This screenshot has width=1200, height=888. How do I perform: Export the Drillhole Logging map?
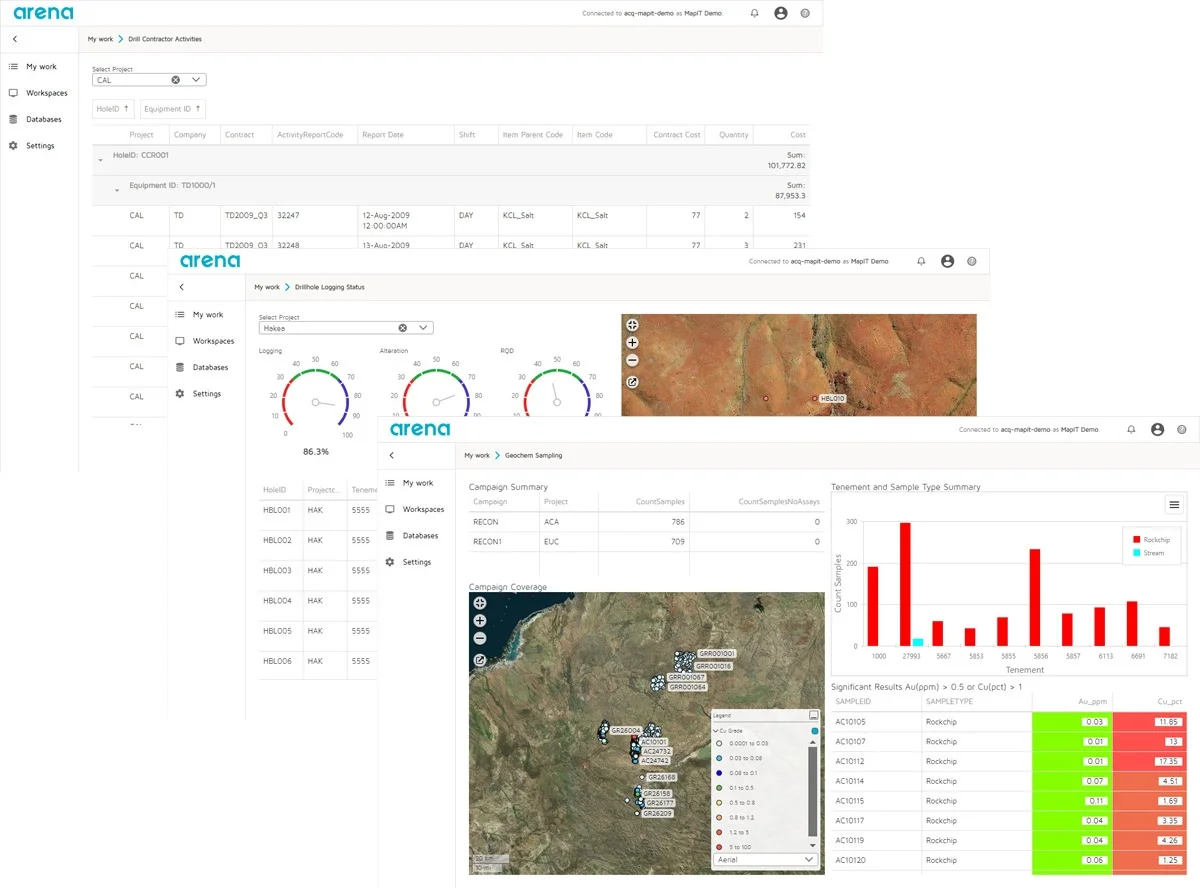[632, 382]
